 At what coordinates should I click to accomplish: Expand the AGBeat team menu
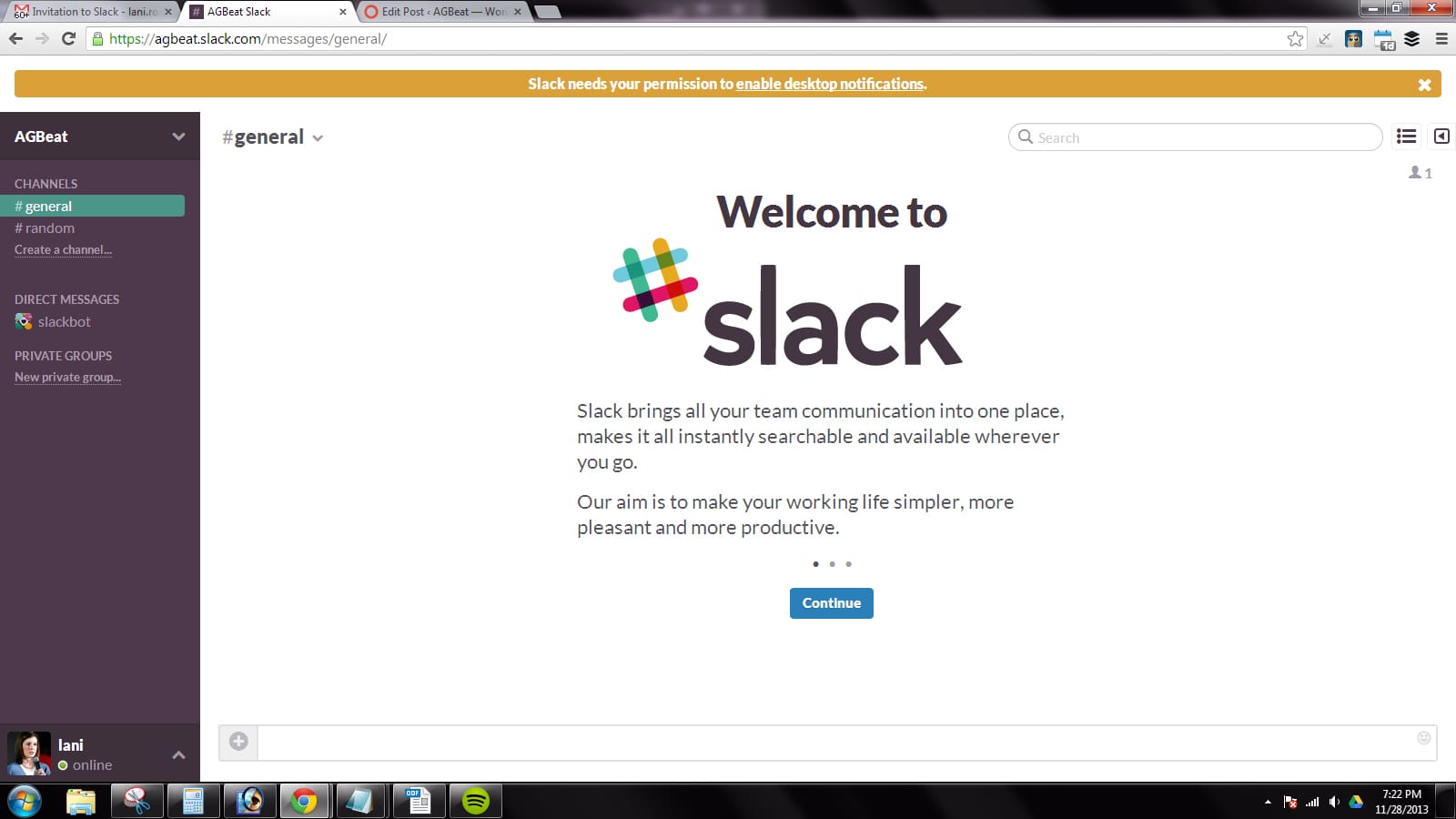[x=178, y=136]
